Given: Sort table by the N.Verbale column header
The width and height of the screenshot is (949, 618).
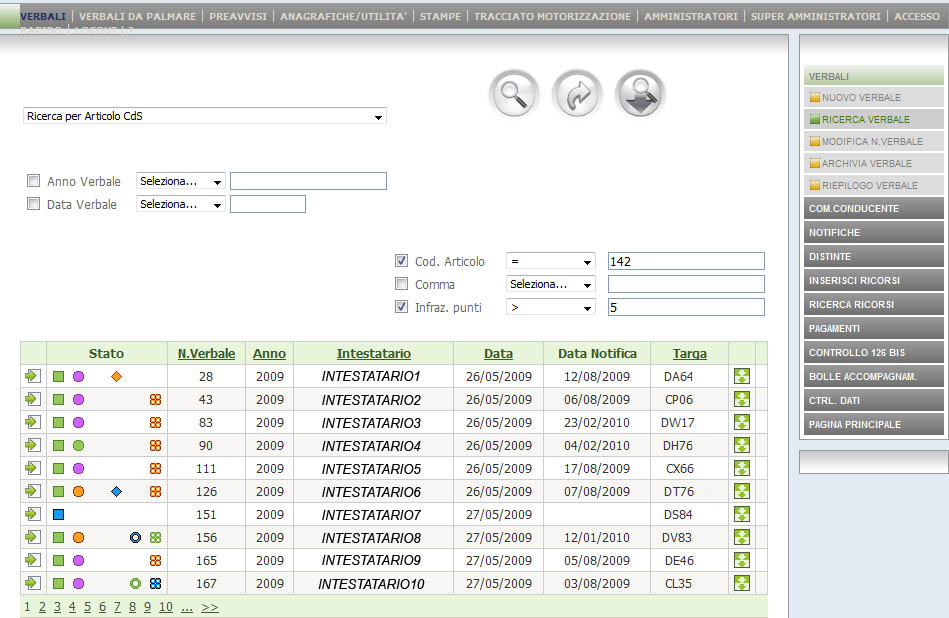Looking at the screenshot, I should tap(206, 353).
